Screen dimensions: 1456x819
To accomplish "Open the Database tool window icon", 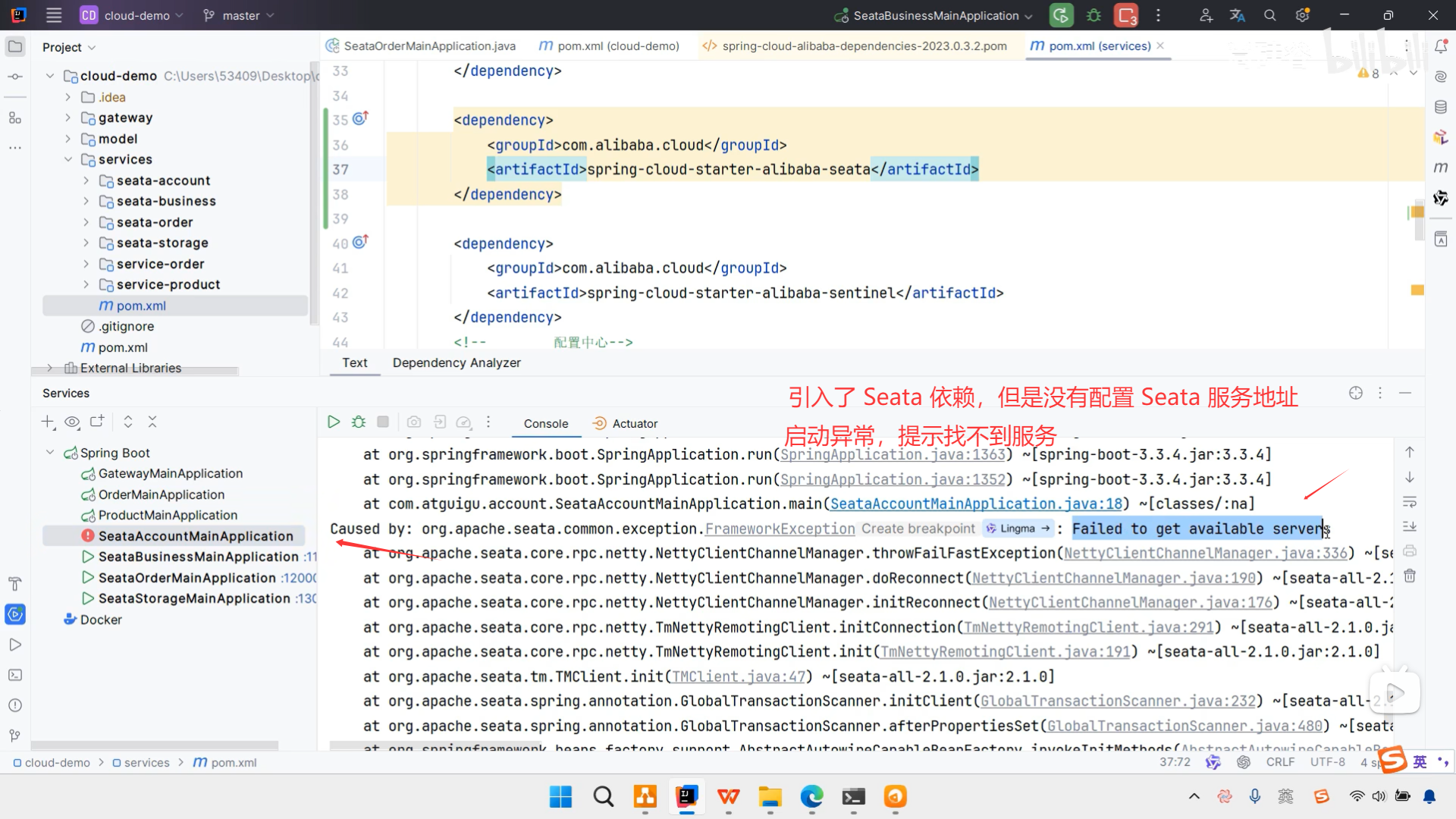I will pyautogui.click(x=1441, y=107).
